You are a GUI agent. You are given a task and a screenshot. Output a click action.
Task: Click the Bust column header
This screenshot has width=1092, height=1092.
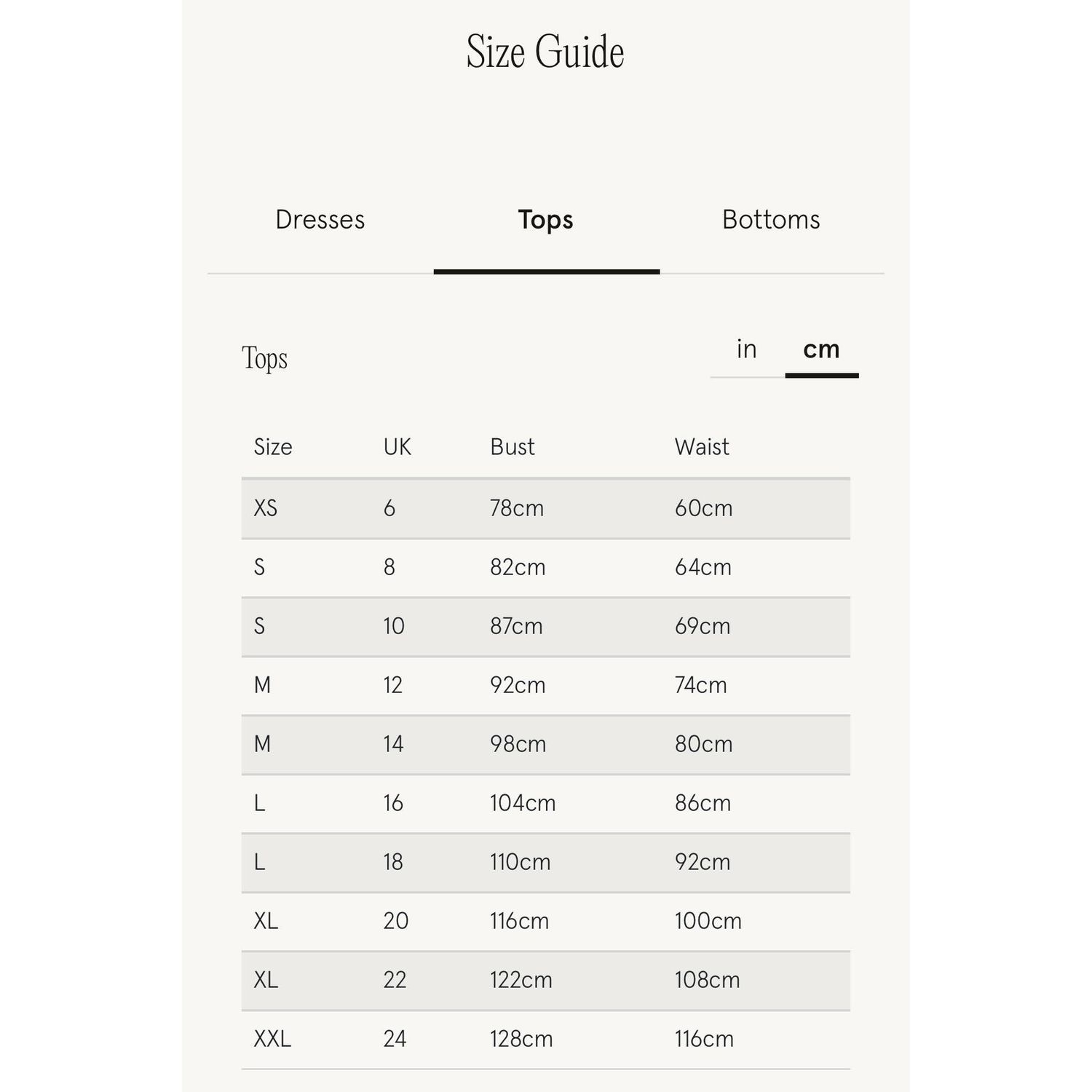[x=513, y=447]
